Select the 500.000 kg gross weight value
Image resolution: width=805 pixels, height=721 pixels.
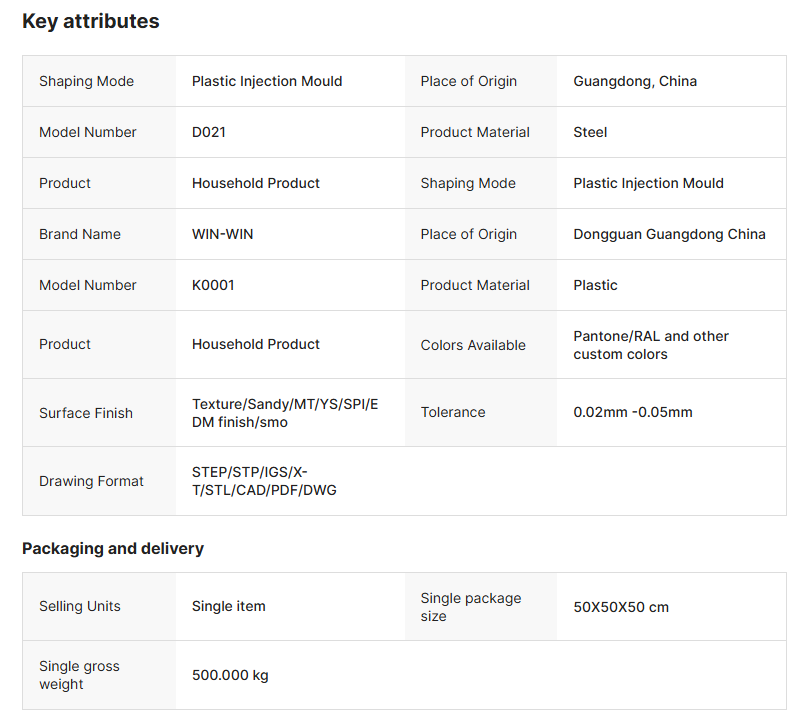click(230, 675)
